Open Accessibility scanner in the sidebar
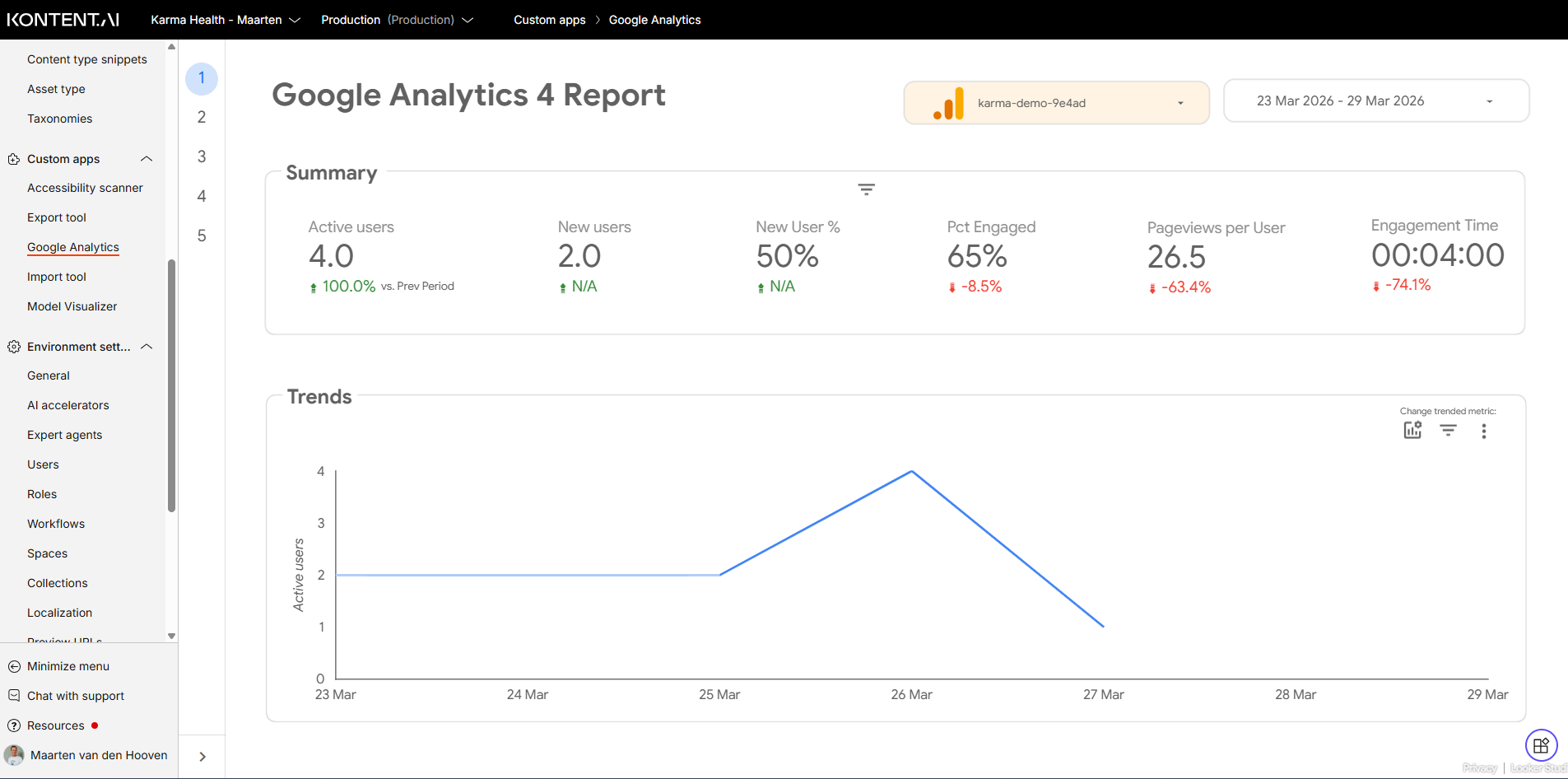Viewport: 1568px width, 779px height. [85, 188]
